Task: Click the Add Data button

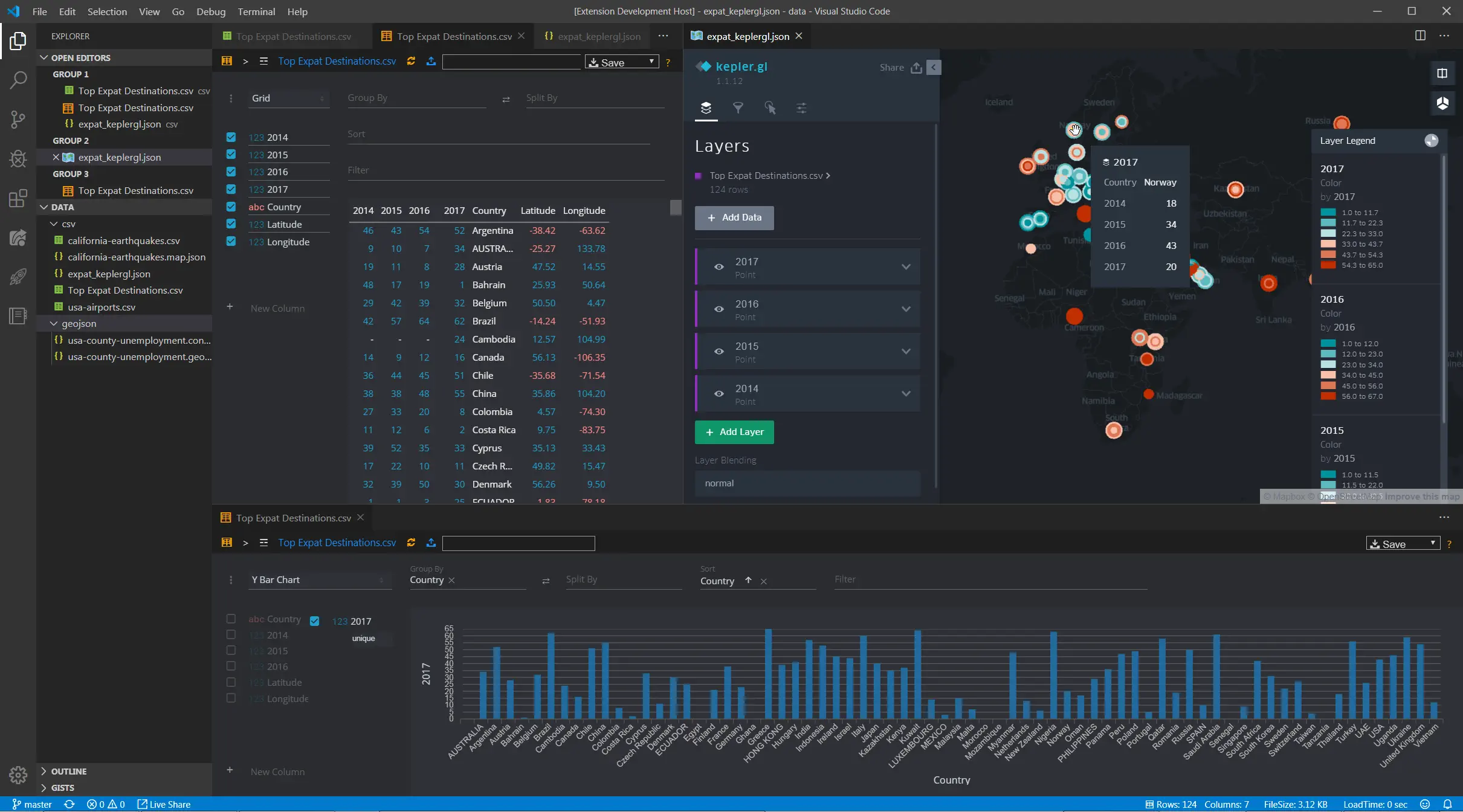Action: point(734,217)
